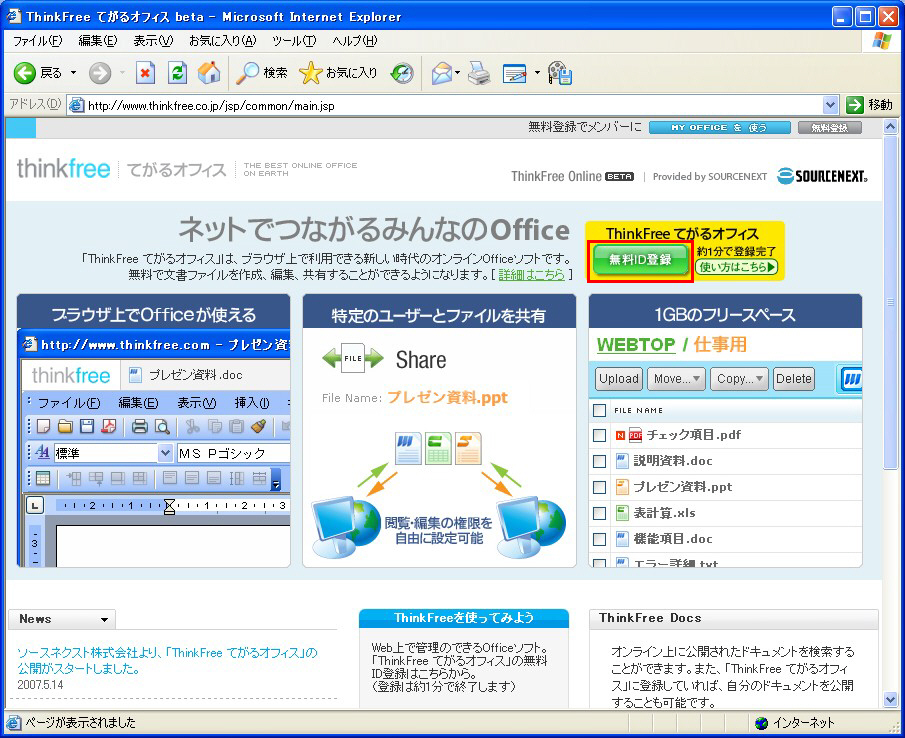Viewport: 905px width, 738px height.
Task: Click the green Share FILE arrows icon
Action: [x=353, y=358]
